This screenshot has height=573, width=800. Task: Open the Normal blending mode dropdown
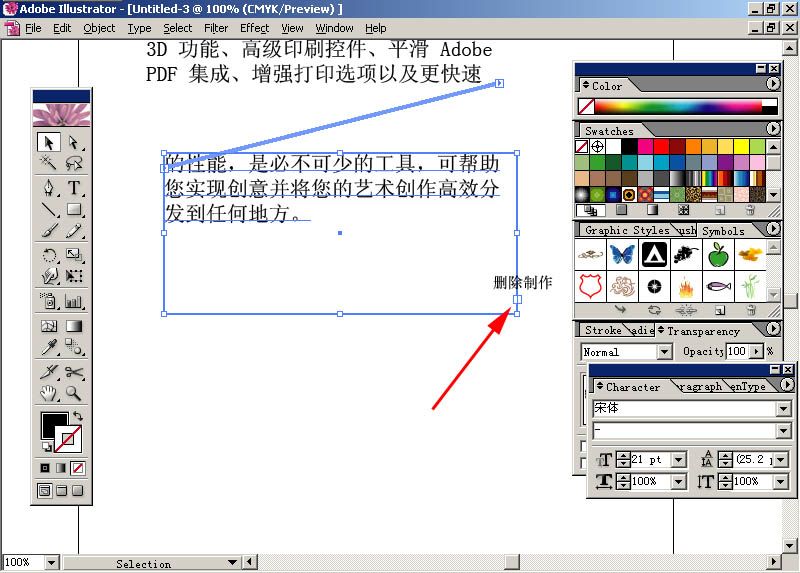coord(664,352)
